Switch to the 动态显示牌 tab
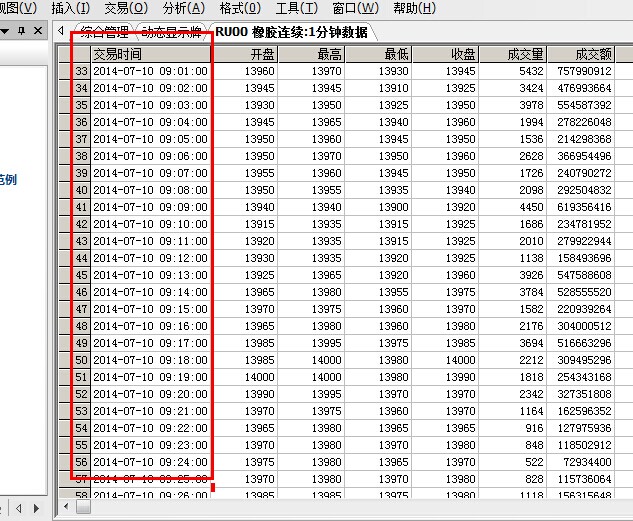 click(171, 33)
